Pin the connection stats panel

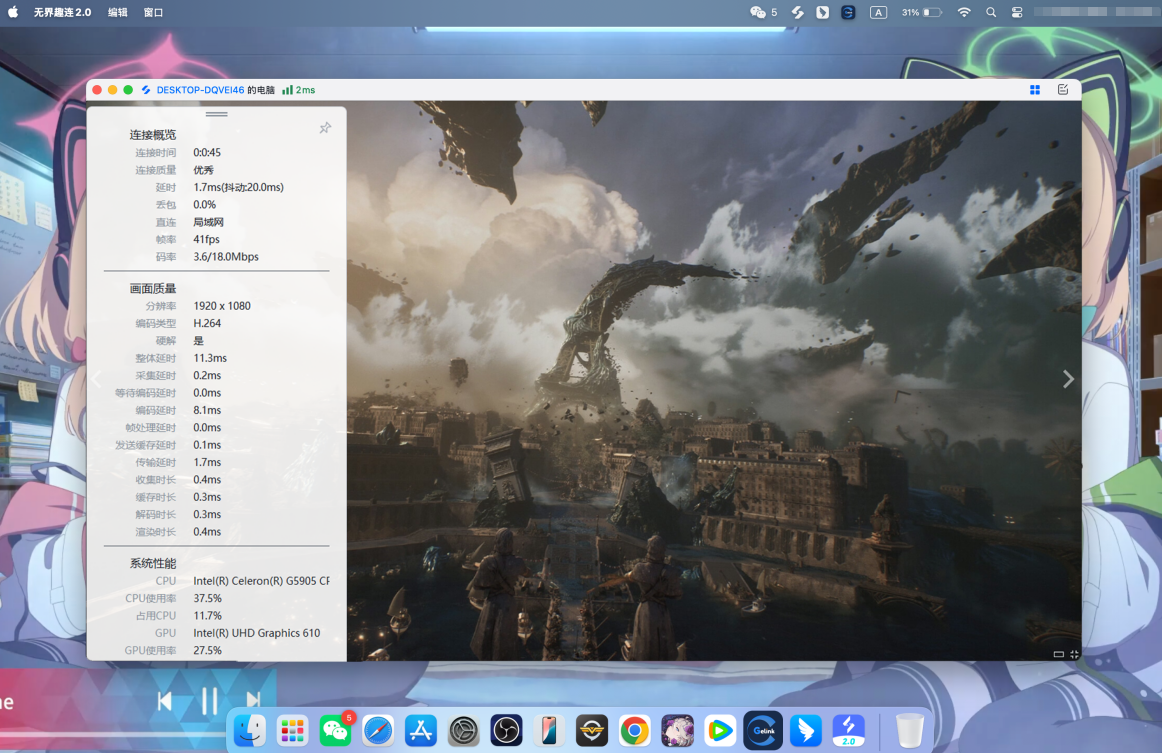[325, 128]
